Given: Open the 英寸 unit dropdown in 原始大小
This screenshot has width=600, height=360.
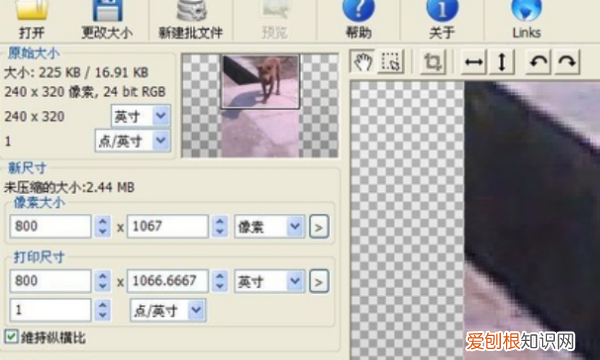Looking at the screenshot, I should [x=141, y=116].
